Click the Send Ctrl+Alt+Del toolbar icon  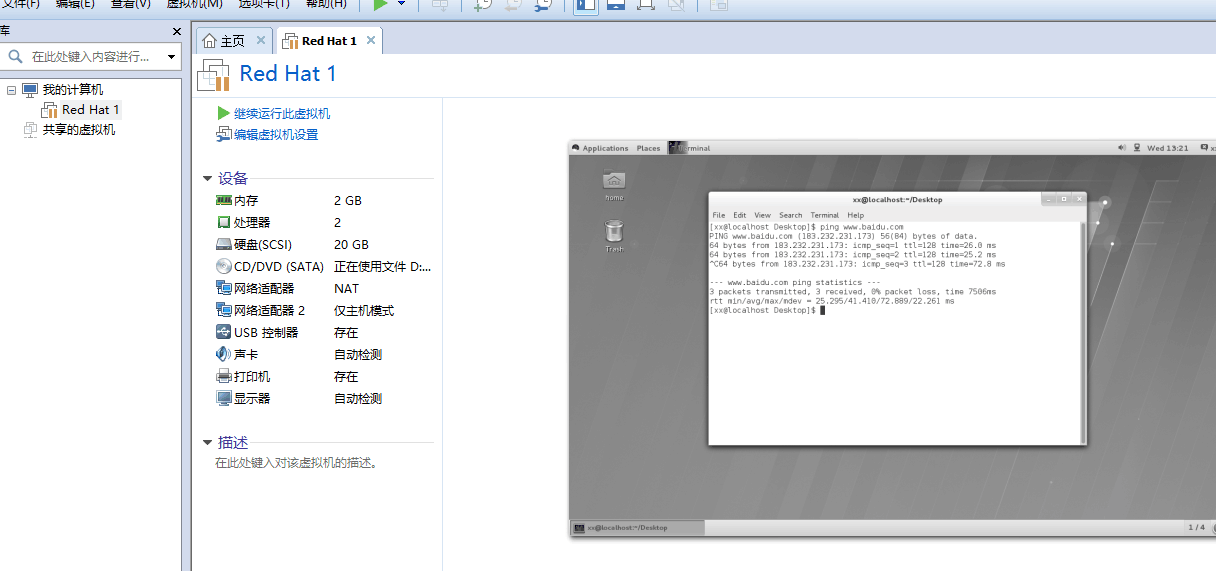point(440,5)
